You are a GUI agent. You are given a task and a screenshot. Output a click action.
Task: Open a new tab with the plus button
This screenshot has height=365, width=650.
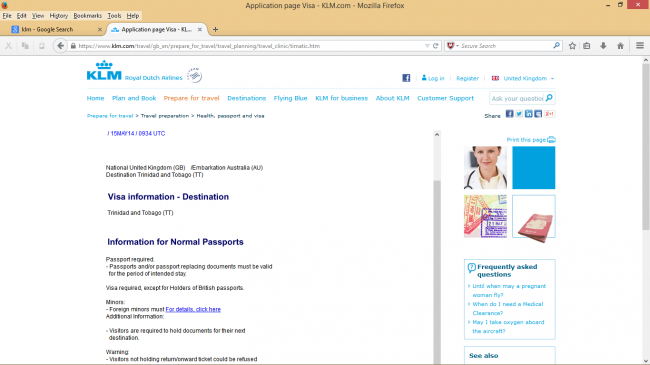click(215, 29)
